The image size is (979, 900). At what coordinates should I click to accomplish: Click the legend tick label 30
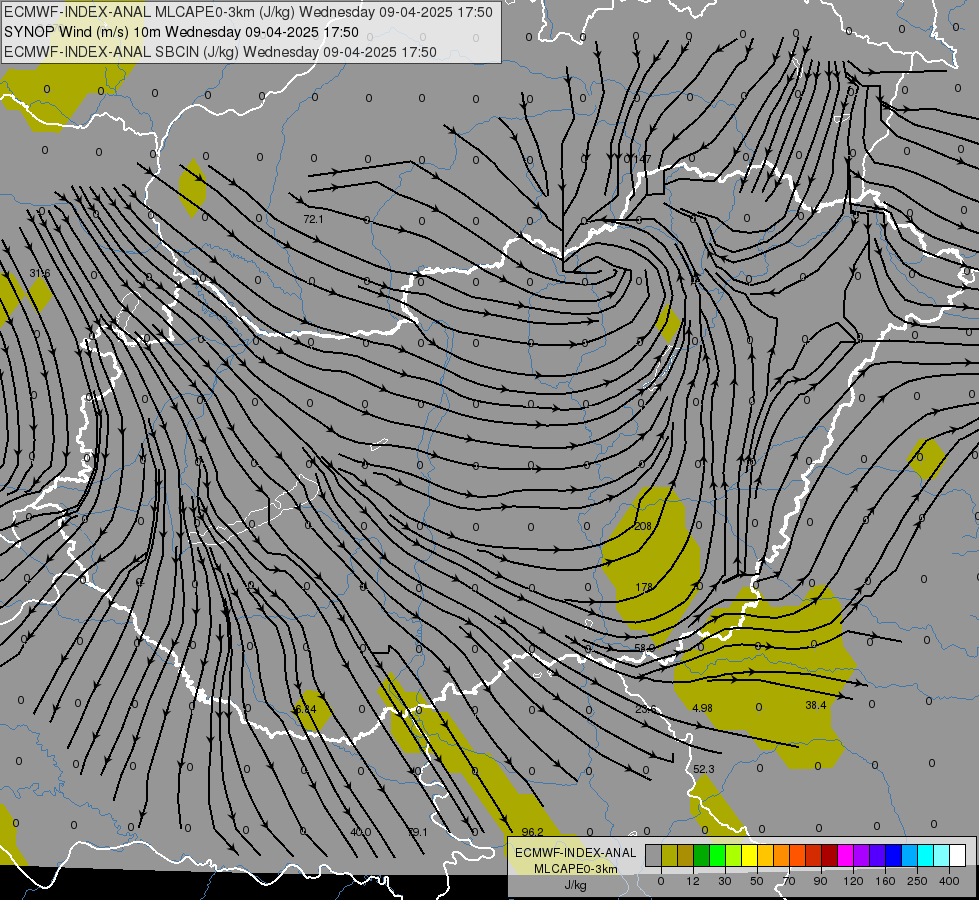click(x=725, y=881)
